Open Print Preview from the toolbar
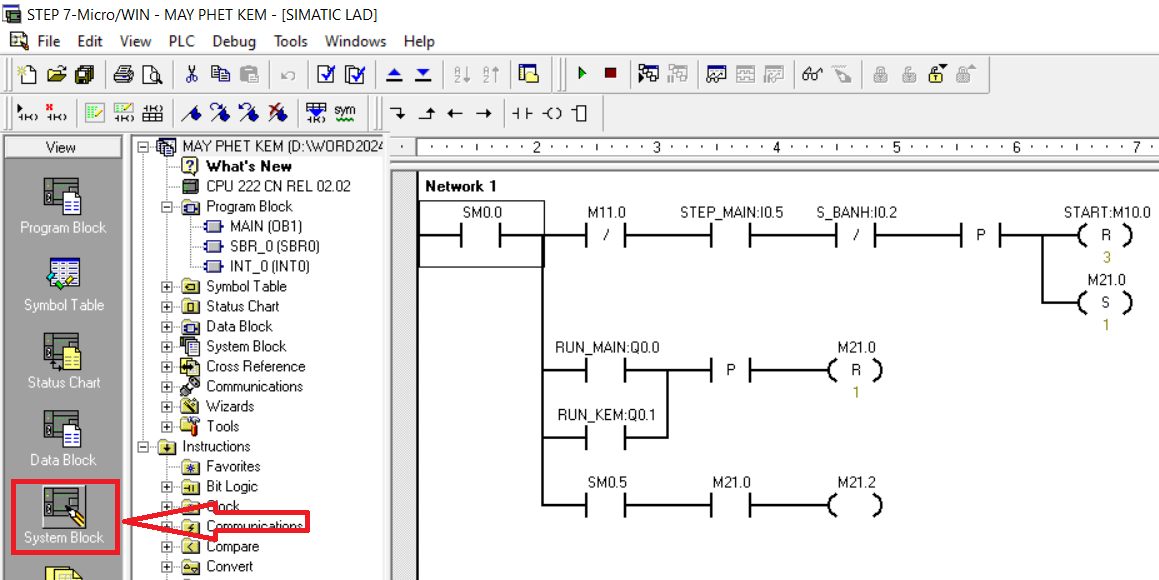 [x=152, y=74]
